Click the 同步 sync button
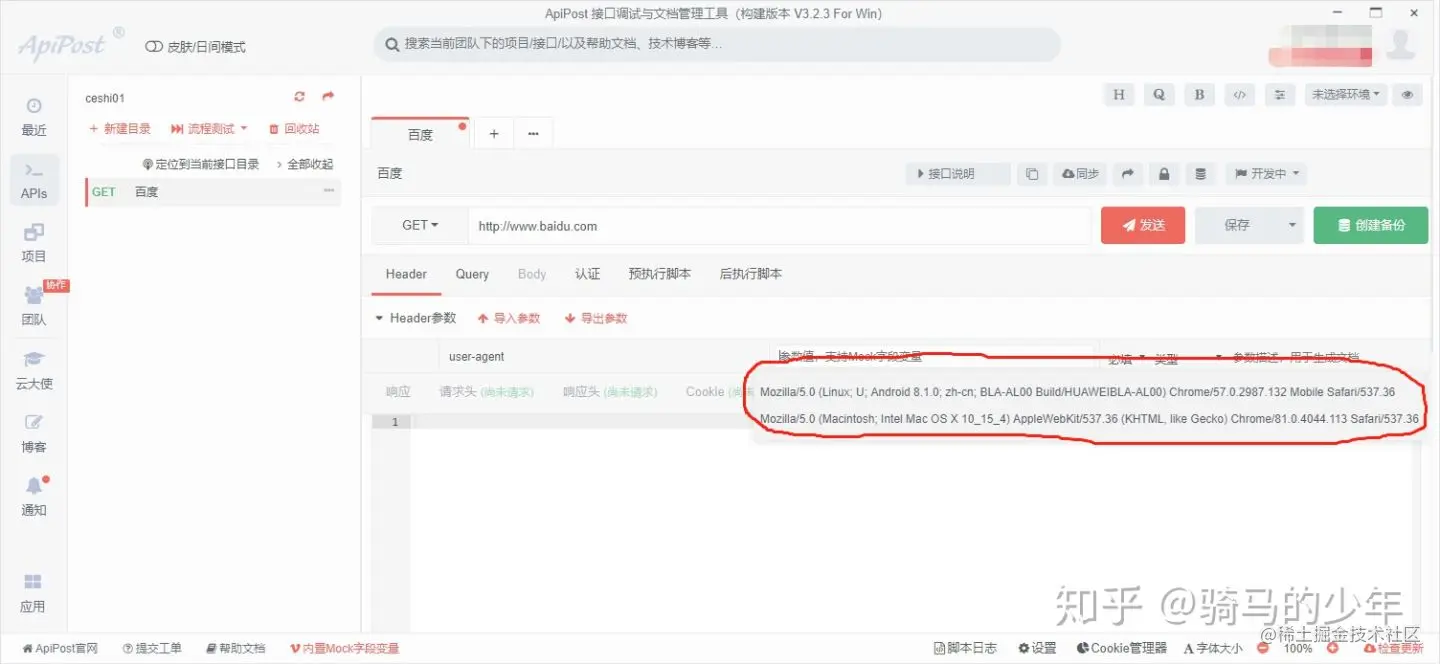Viewport: 1440px width, 664px height. coord(1080,174)
